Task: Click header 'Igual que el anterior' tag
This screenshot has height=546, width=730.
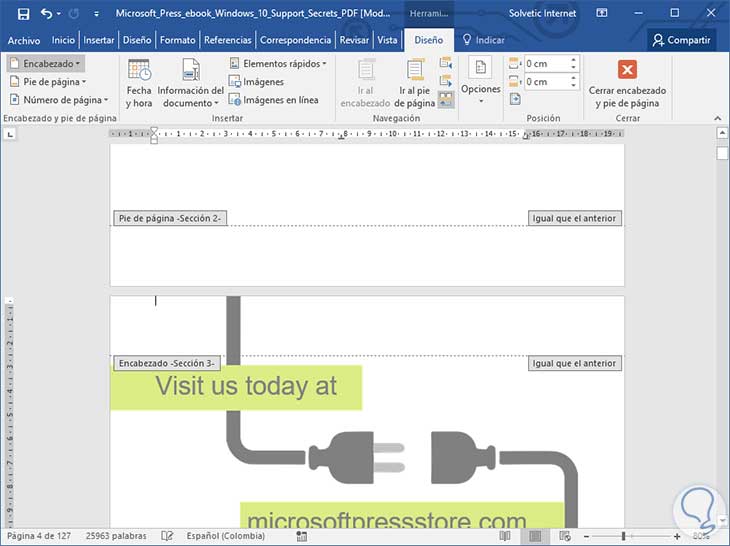Action: 575,363
